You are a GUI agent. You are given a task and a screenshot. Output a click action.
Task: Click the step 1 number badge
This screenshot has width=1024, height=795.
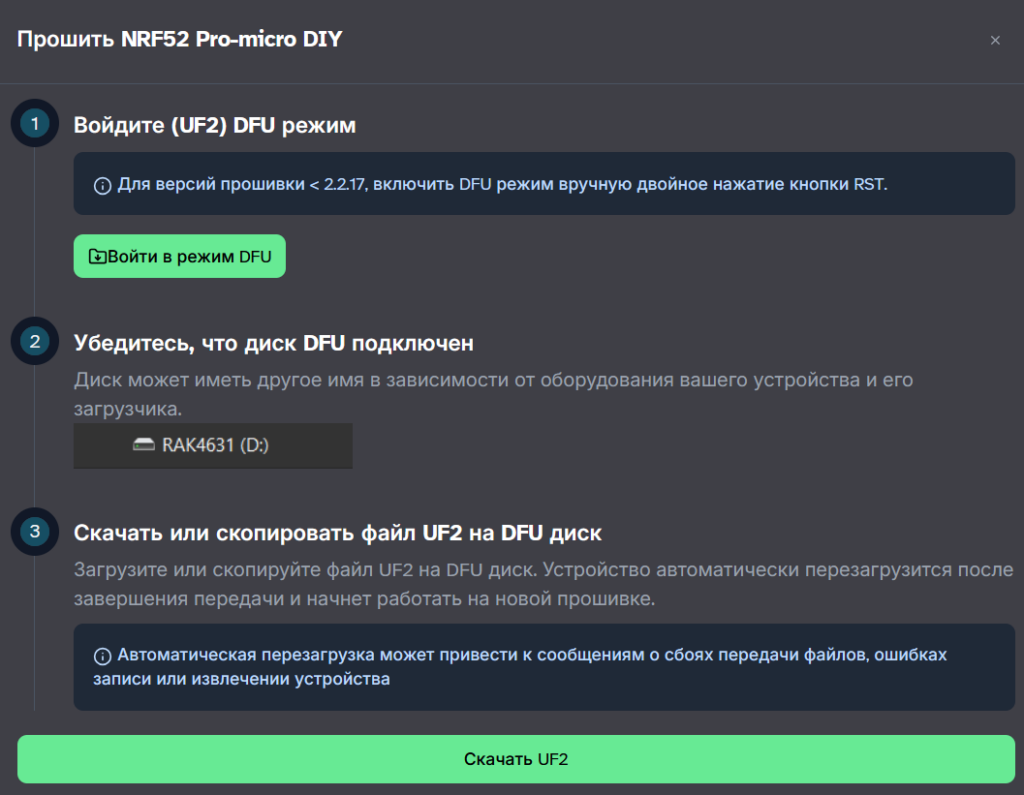(x=35, y=124)
